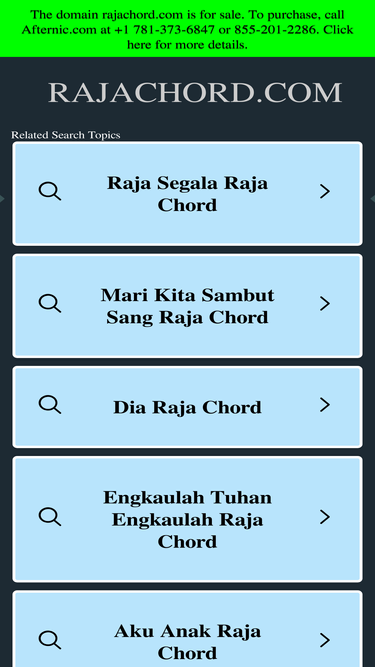The height and width of the screenshot is (667, 375).
Task: Click right chevron on Engkaulah Tuhan card
Action: (x=325, y=517)
